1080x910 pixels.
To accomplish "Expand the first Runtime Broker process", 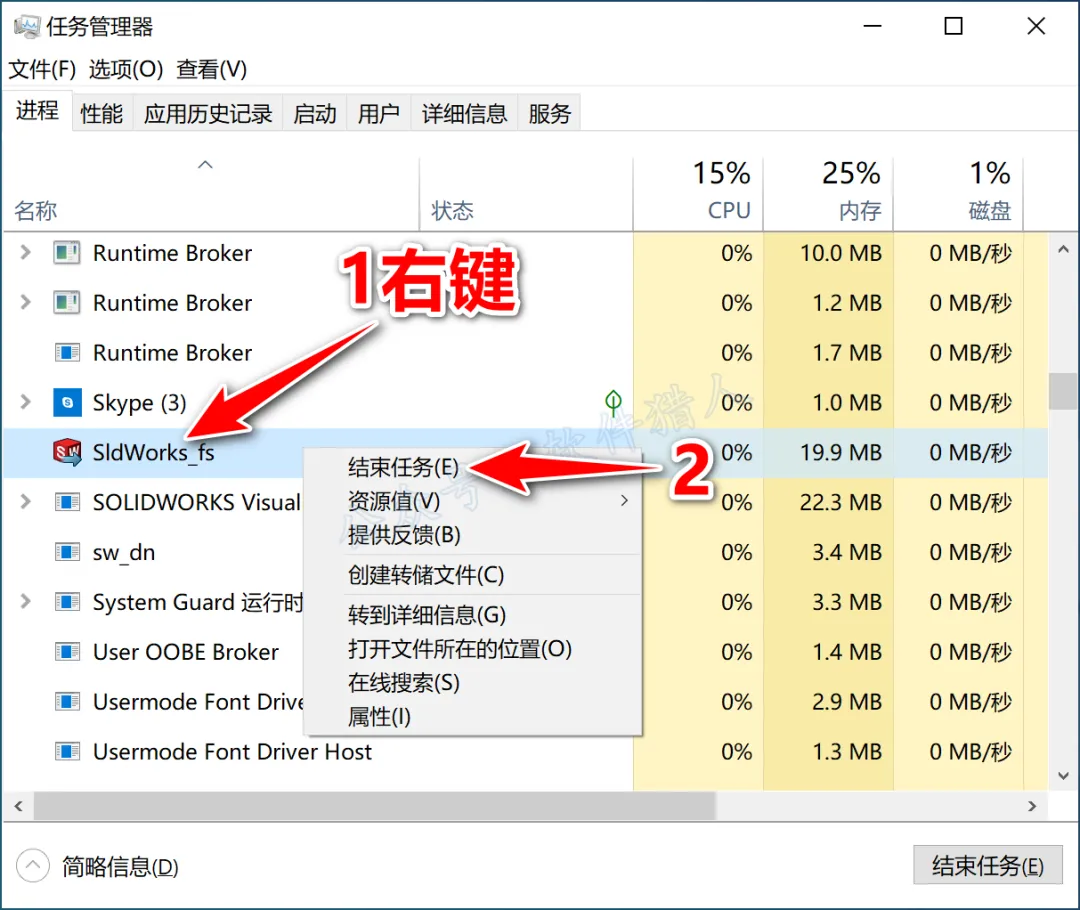I will coord(25,253).
